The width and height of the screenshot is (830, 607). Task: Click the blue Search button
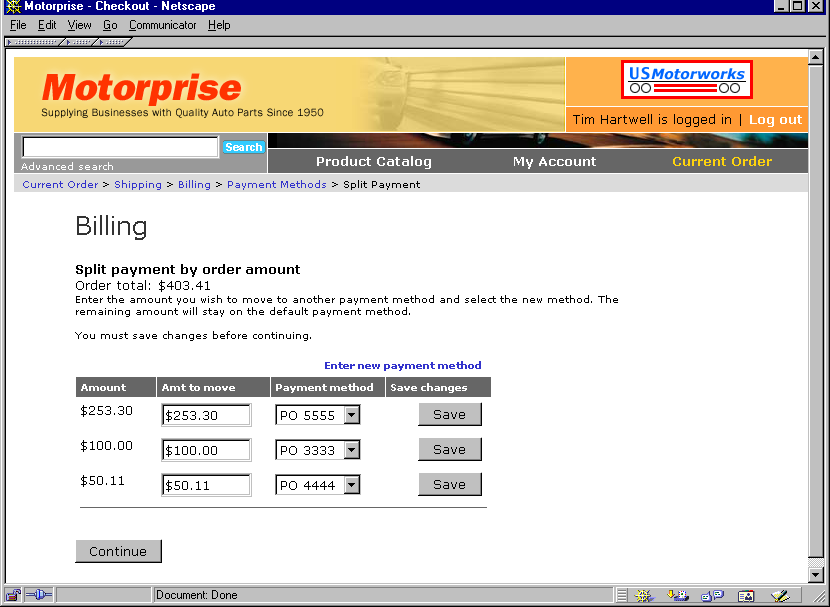click(243, 147)
